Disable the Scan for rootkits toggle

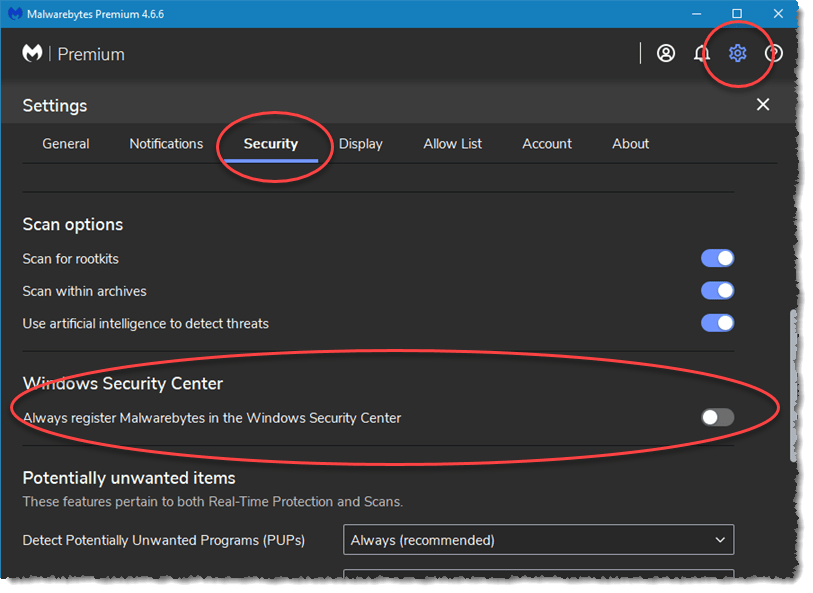[717, 258]
